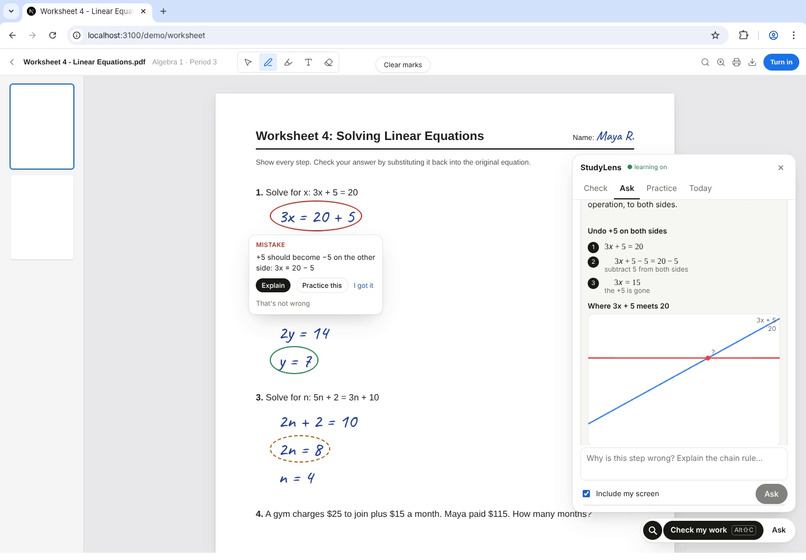The image size is (806, 560).
Task: Click the Check my work button
Action: [x=712, y=530]
